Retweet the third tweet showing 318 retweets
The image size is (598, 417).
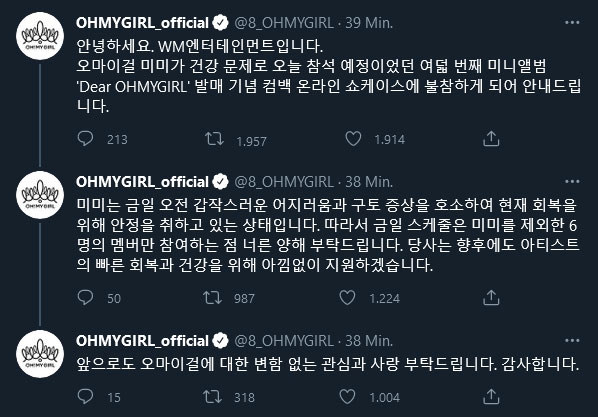click(x=212, y=397)
